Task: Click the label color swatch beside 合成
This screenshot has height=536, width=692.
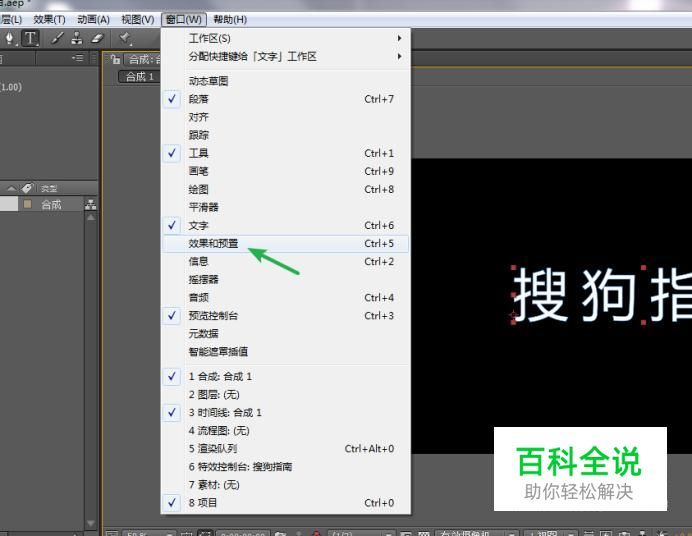Action: 27,204
